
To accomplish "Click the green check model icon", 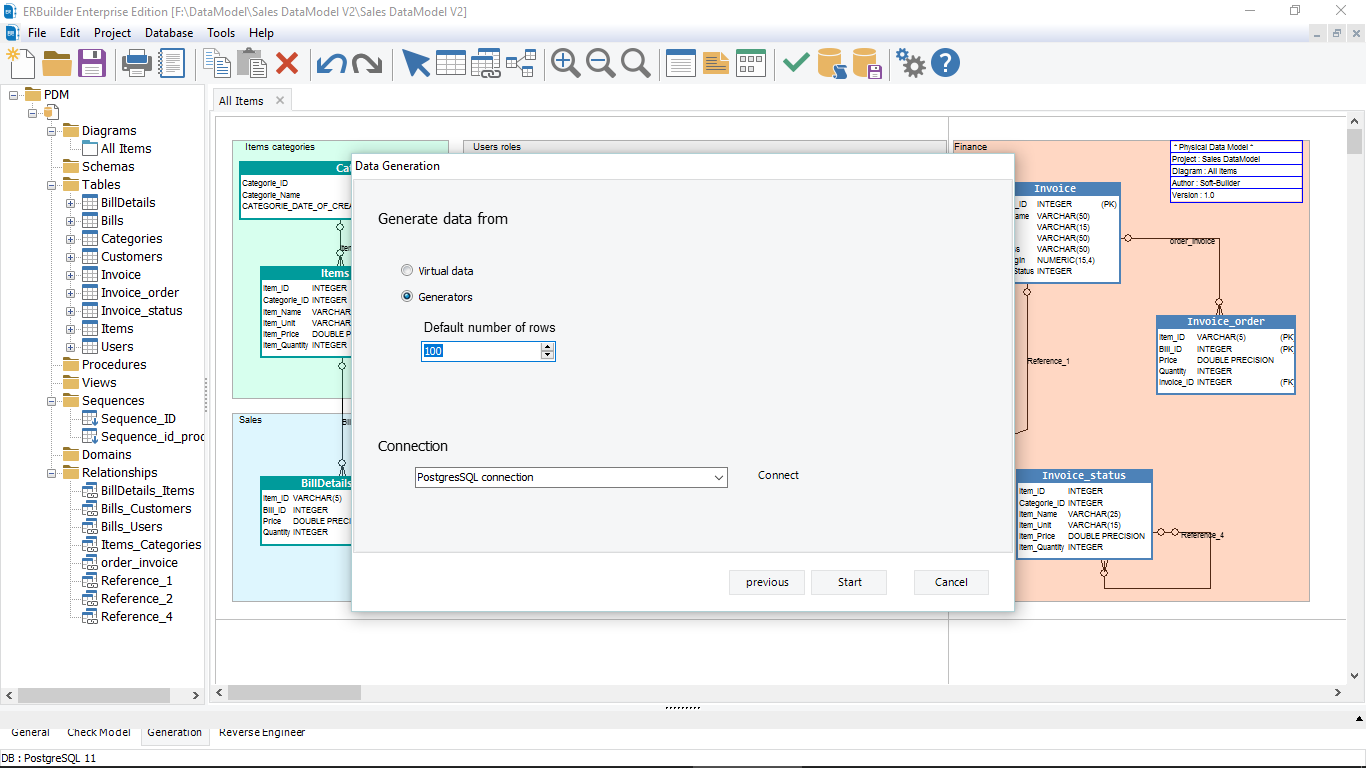I will click(795, 63).
